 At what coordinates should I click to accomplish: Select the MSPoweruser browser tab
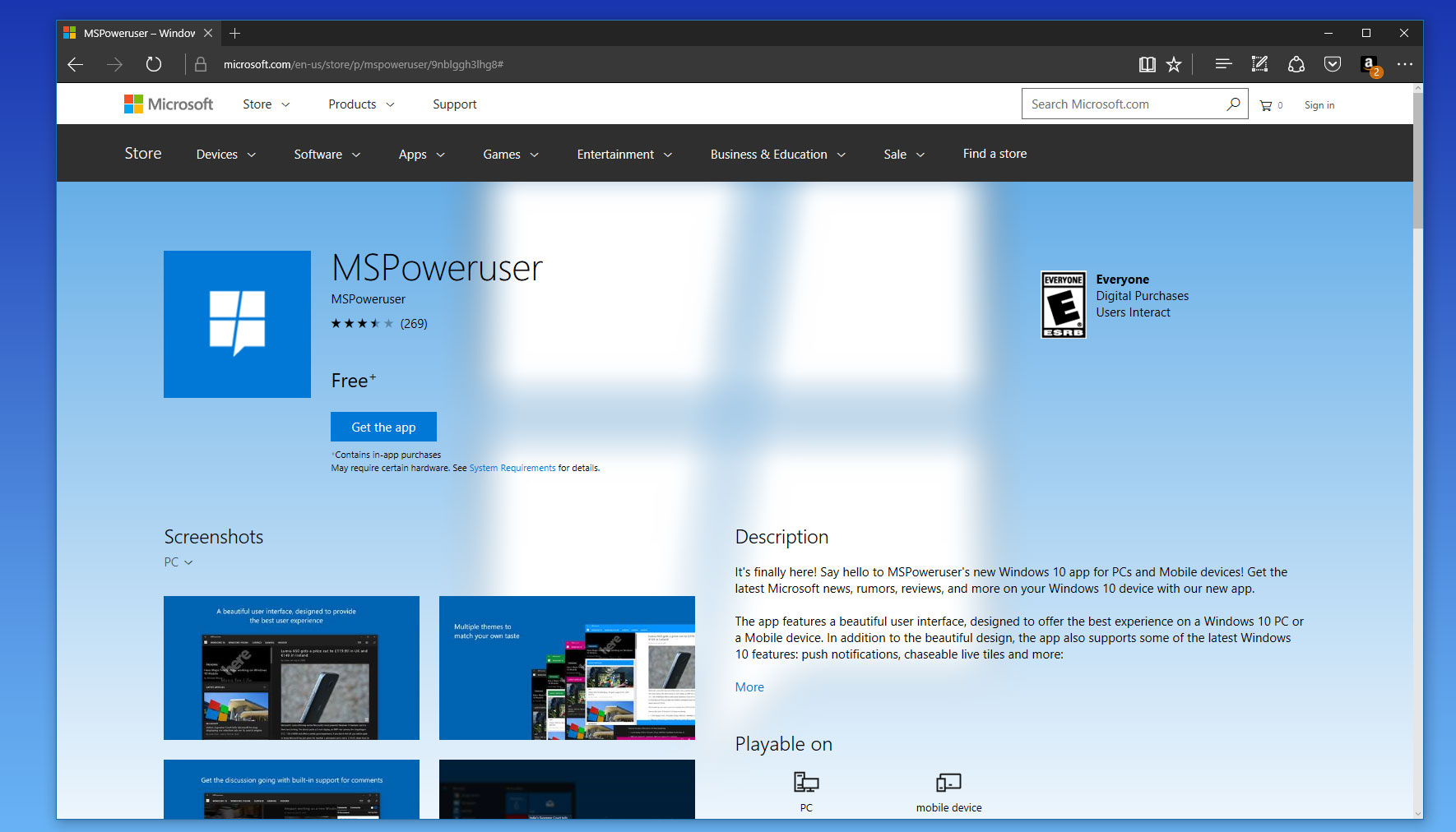click(139, 33)
